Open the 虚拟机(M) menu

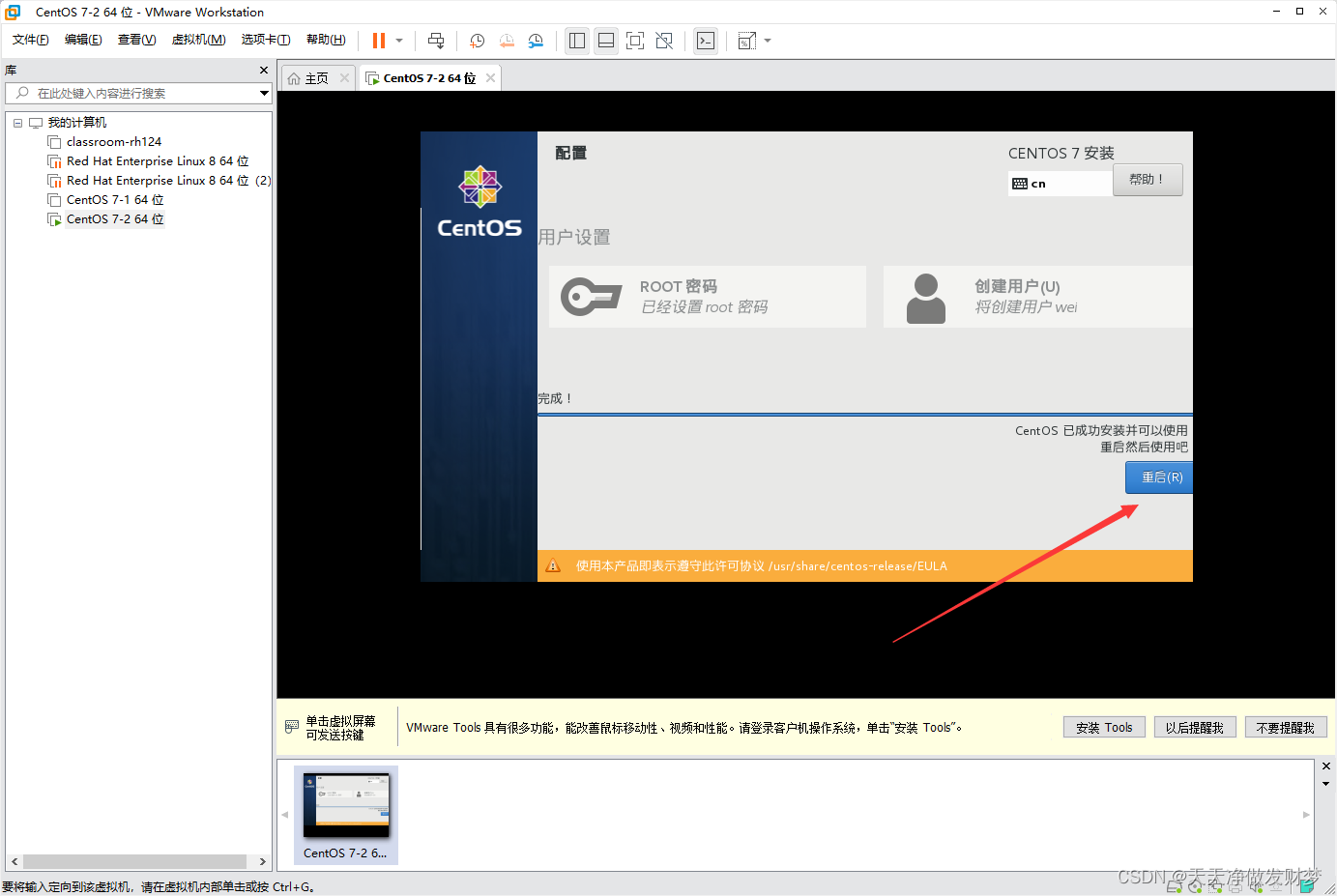pos(198,40)
